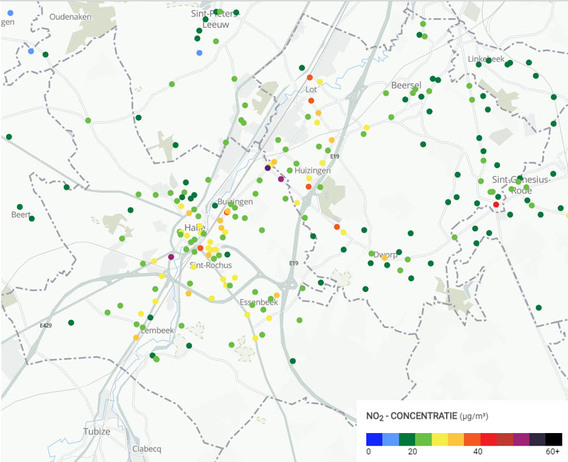
Task: Select the yellow legend color swatch
Action: 439,439
